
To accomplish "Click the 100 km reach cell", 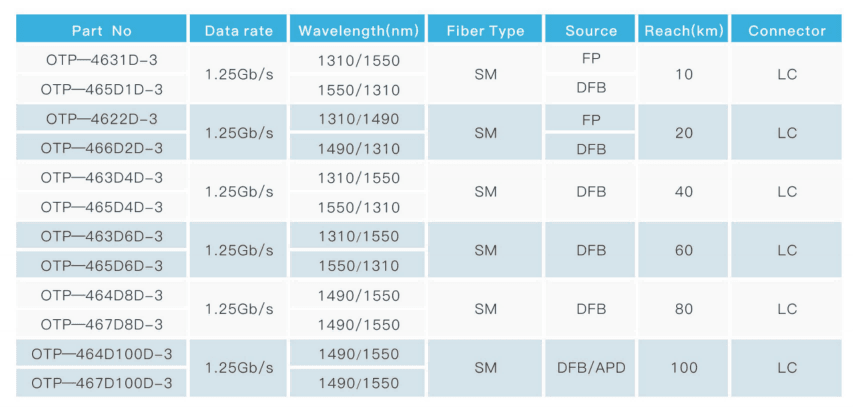I will [x=683, y=369].
